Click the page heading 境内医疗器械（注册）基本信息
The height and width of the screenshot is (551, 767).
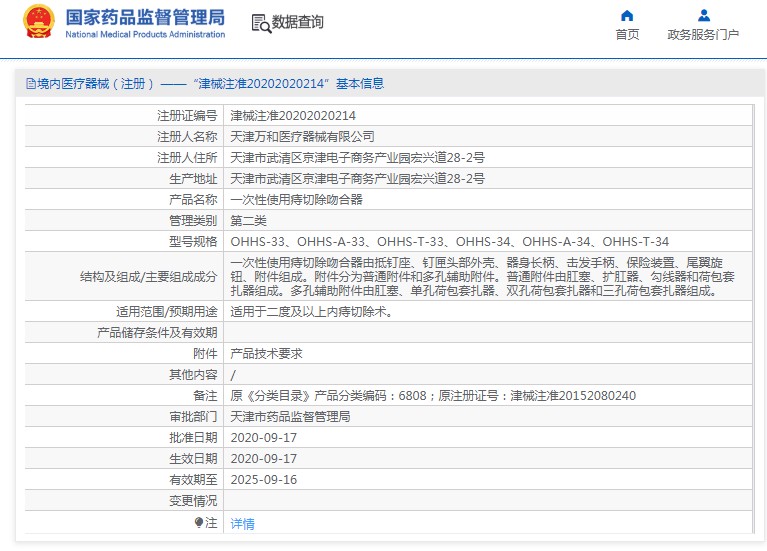click(210, 84)
